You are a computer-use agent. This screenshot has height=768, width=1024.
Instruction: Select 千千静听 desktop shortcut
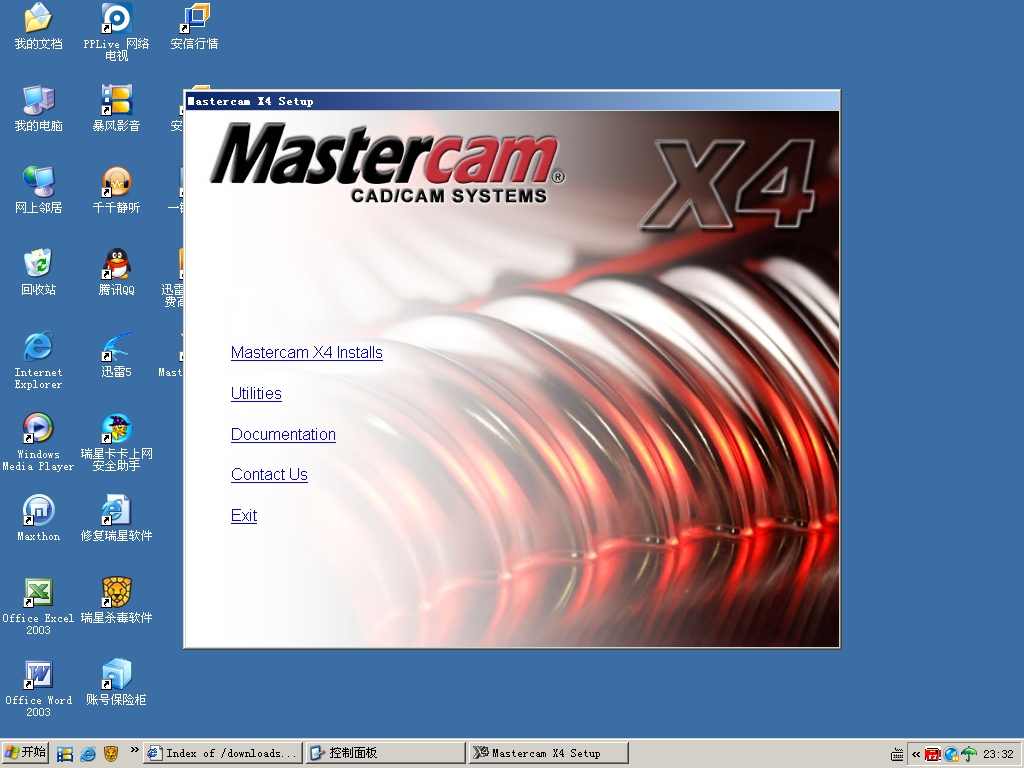[116, 190]
